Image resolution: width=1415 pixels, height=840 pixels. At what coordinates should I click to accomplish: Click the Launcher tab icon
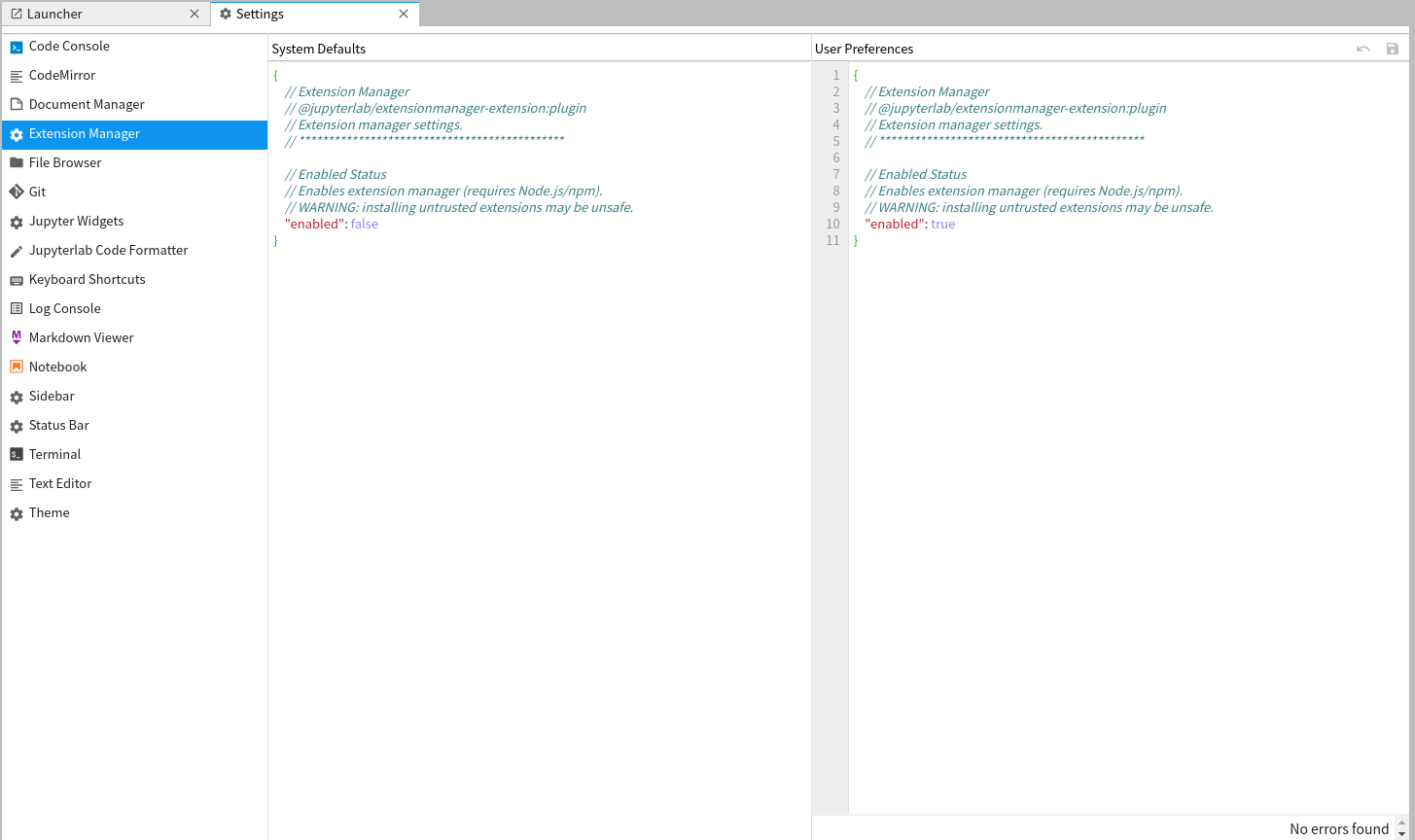click(x=17, y=14)
